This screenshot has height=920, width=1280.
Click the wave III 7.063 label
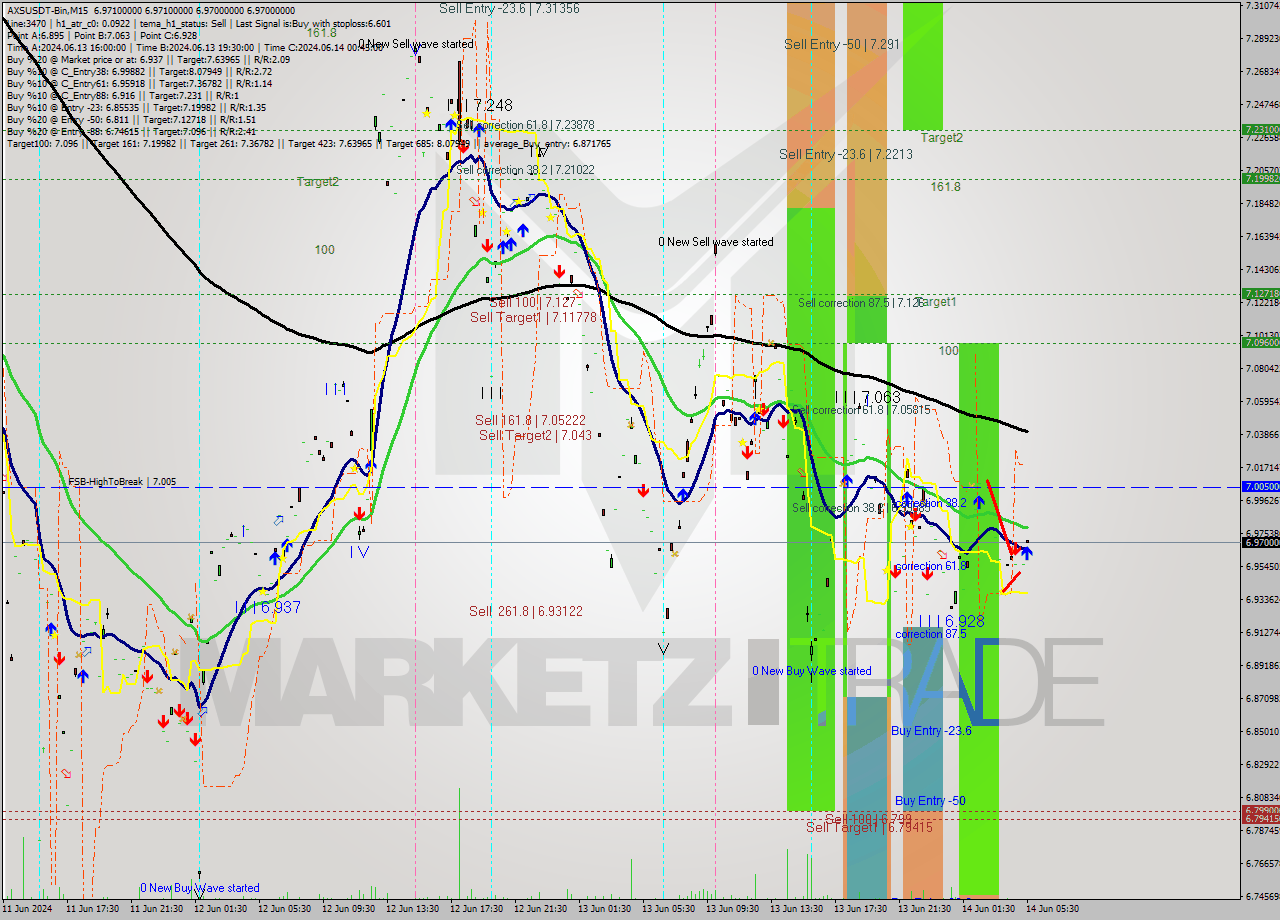coord(867,397)
